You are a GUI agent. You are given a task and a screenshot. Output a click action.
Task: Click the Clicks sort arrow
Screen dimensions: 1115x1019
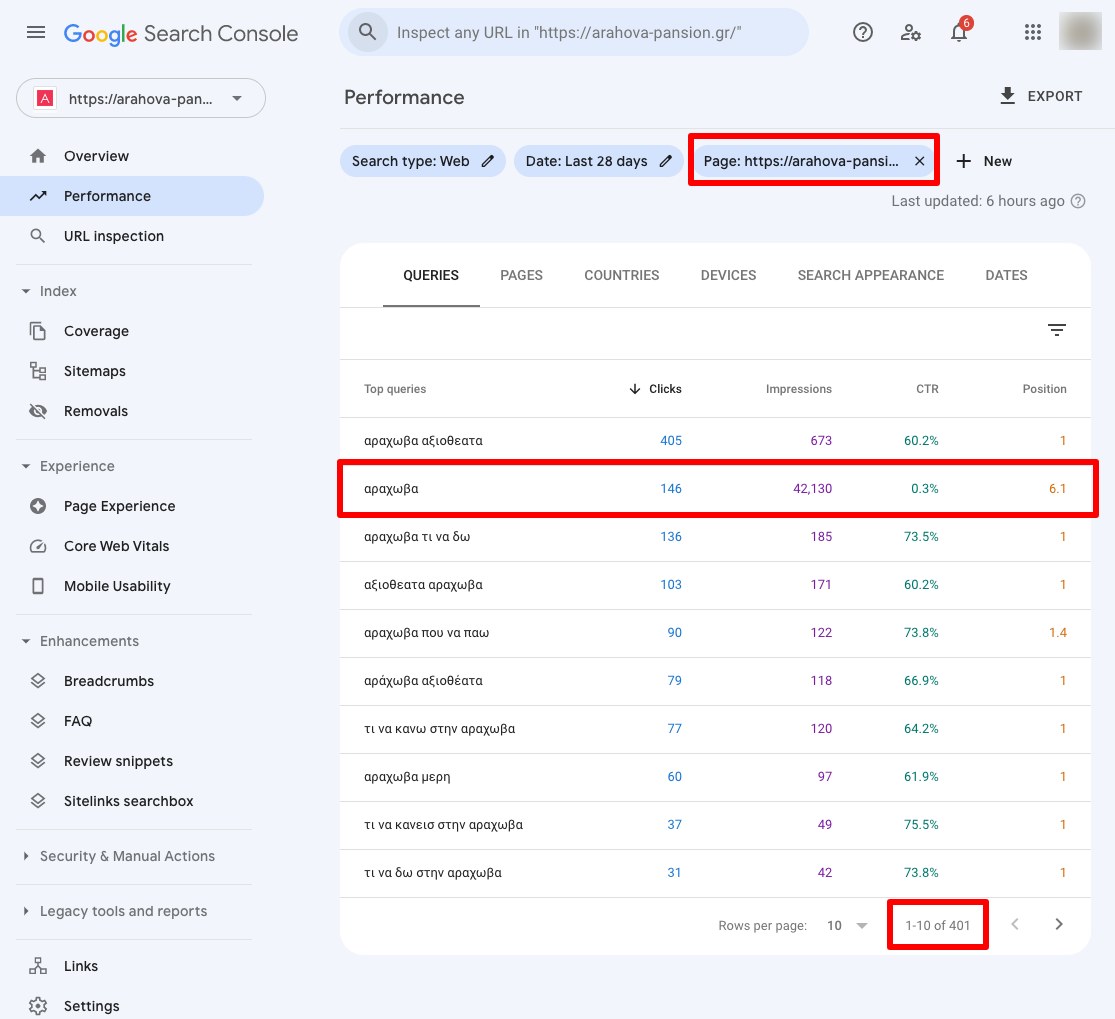pos(634,389)
